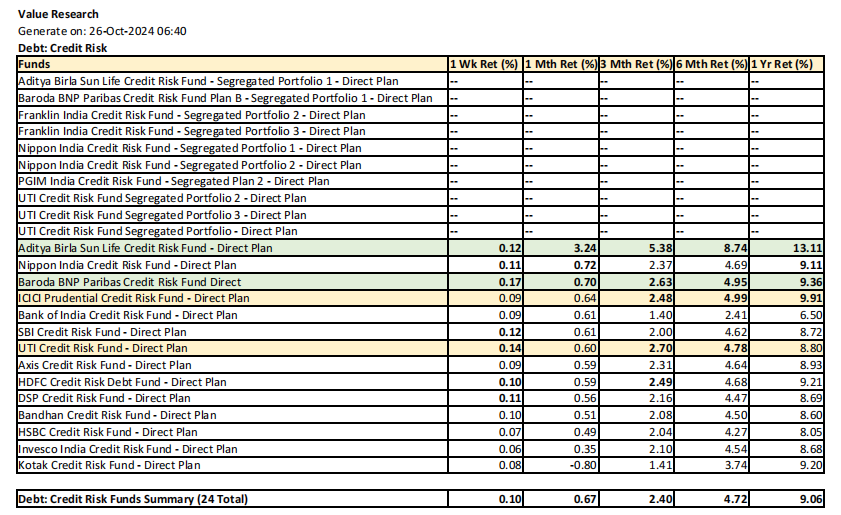Screen dimensions: 841x515
Task: Click 'Bandhan Credit Risk Fund - Direct Plan'
Action: [117, 415]
